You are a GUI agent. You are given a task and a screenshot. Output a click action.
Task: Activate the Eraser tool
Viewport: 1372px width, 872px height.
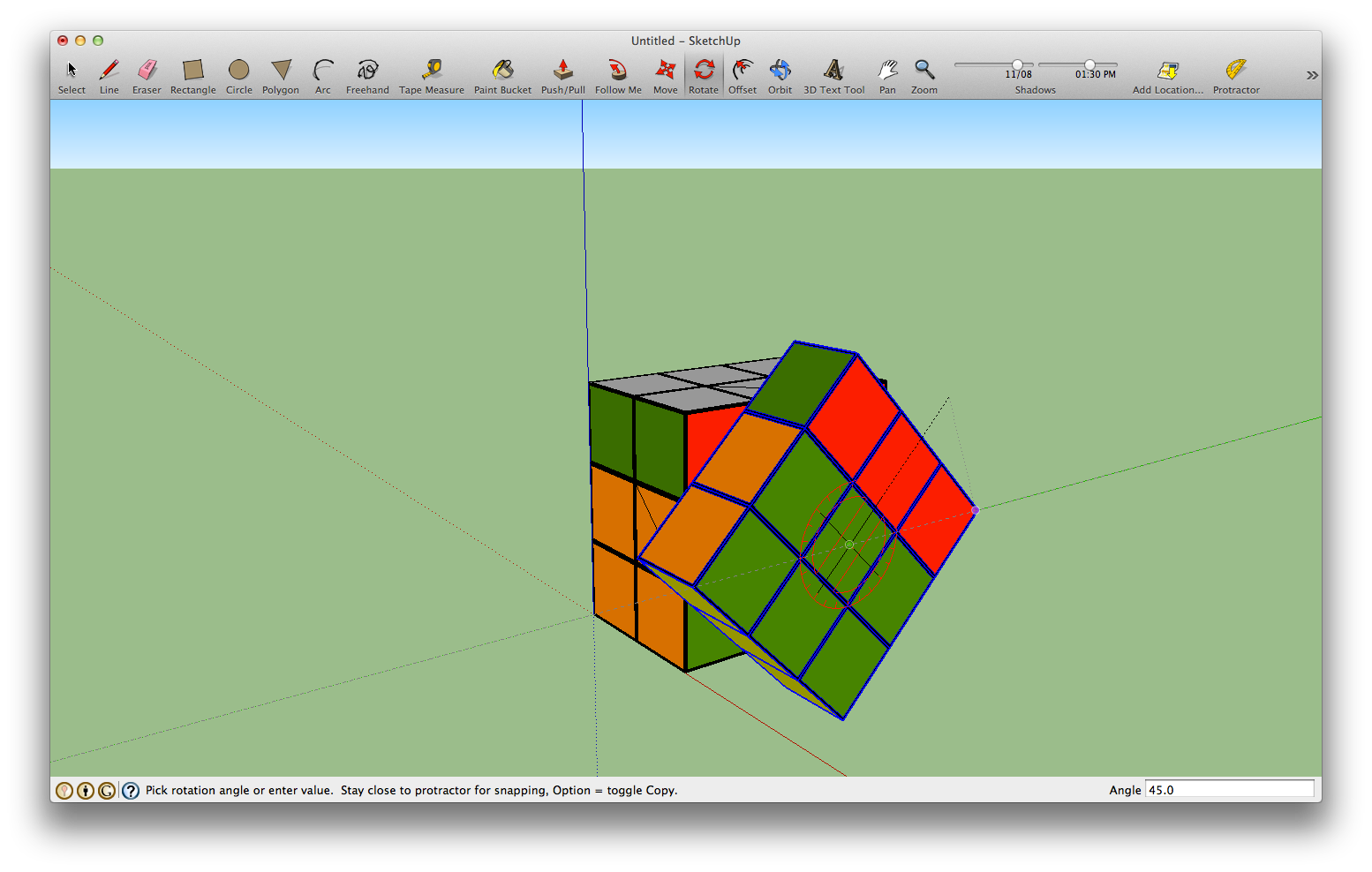pos(147,71)
